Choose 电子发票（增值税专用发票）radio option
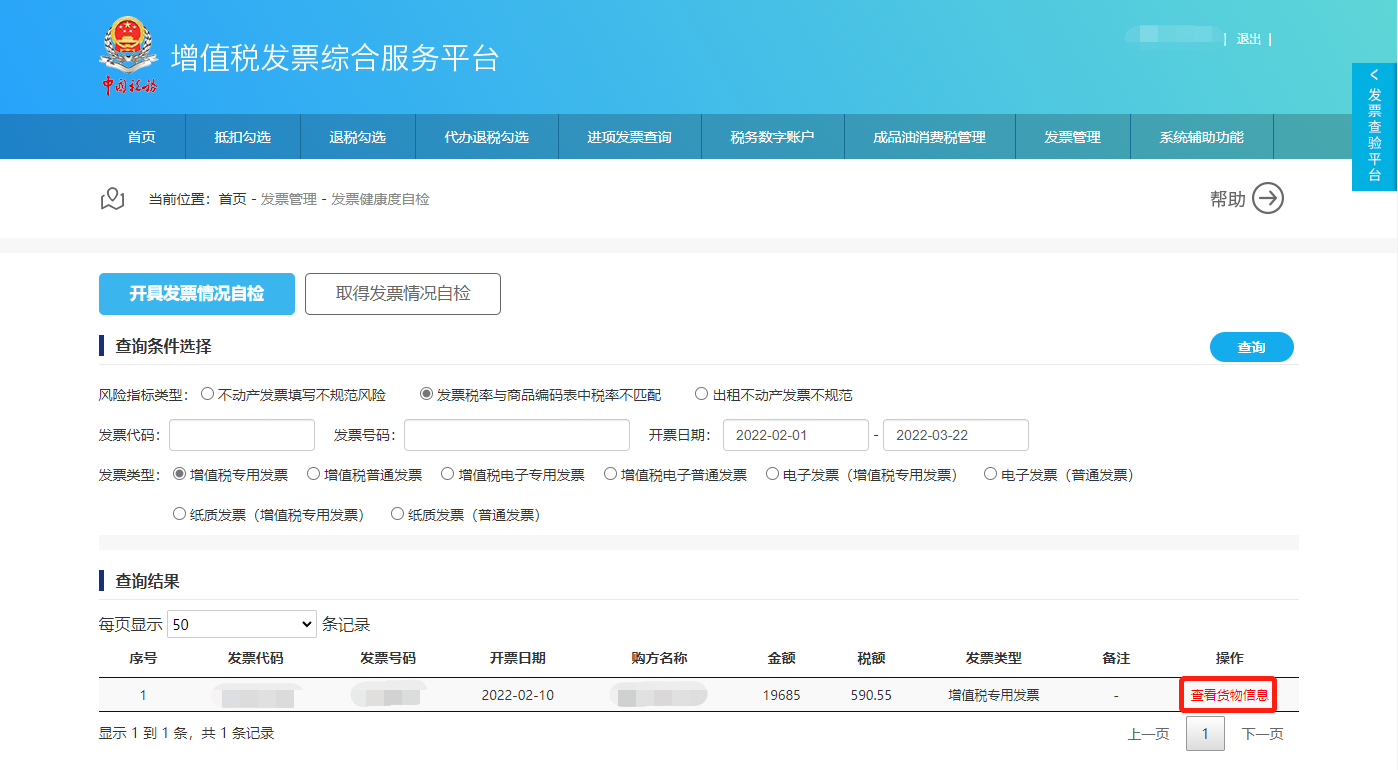The width and height of the screenshot is (1398, 770). pyautogui.click(x=772, y=474)
